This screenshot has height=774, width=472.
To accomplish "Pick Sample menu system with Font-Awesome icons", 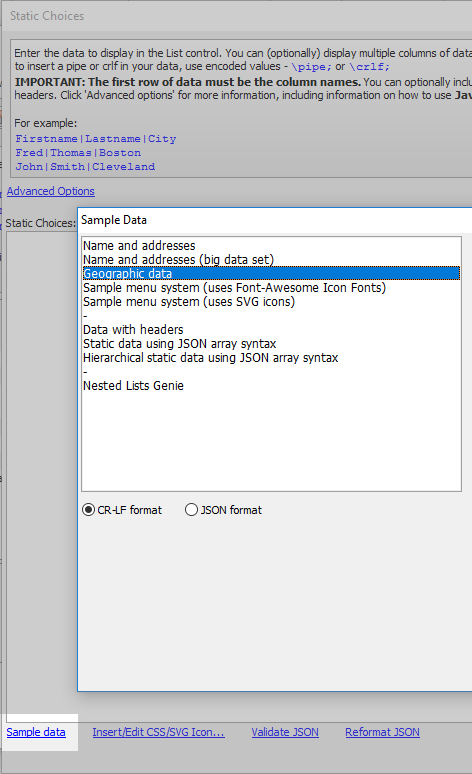I will click(x=271, y=287).
